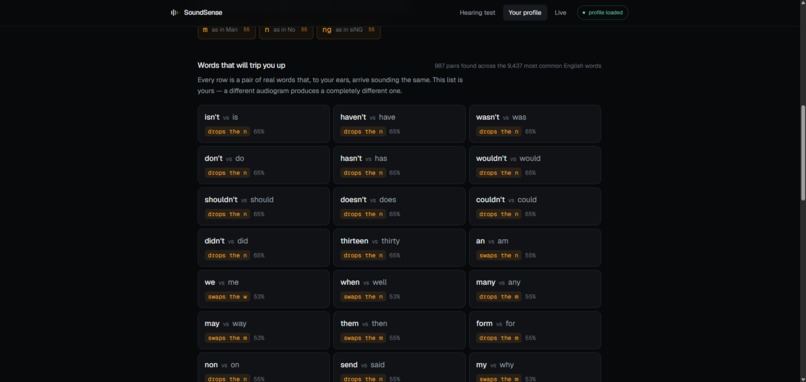The image size is (806, 382).
Task: Click 'swaps the m' tag under may
Action: point(227,338)
